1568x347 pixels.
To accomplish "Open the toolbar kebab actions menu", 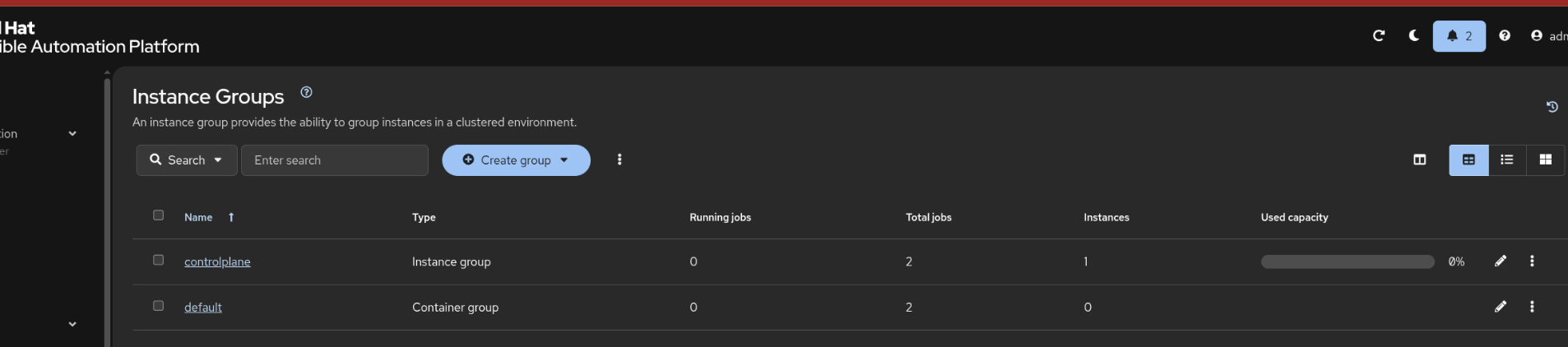I will click(x=619, y=160).
